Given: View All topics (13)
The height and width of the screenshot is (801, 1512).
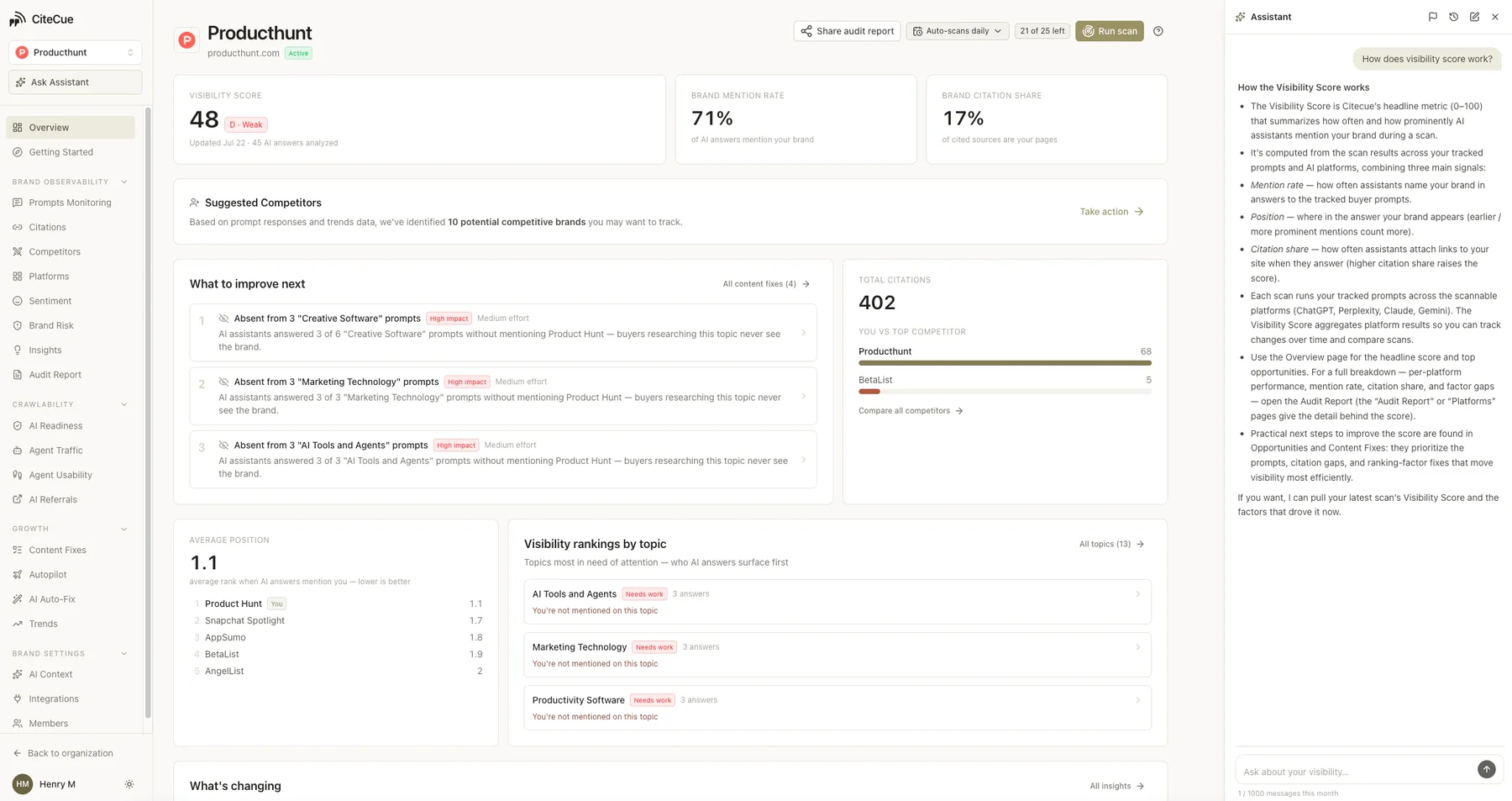Looking at the screenshot, I should 1111,544.
